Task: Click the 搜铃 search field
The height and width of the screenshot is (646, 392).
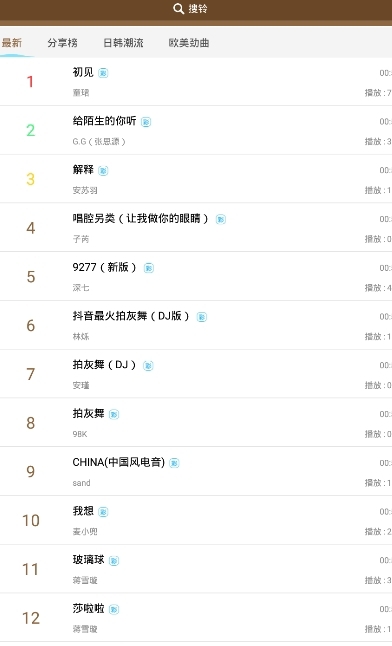Action: tap(196, 9)
